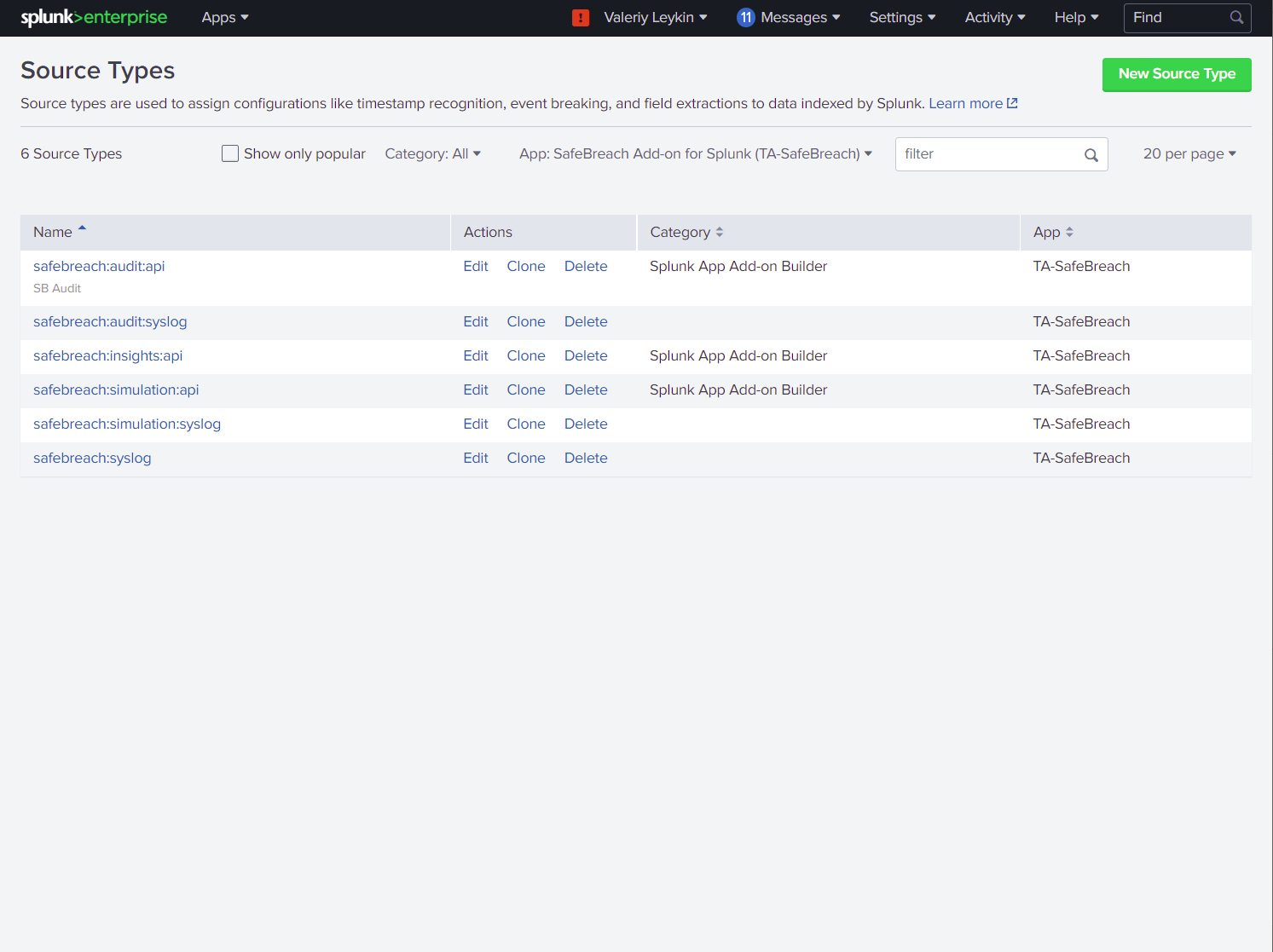Expand the Messages menu
The image size is (1273, 952).
click(x=801, y=17)
